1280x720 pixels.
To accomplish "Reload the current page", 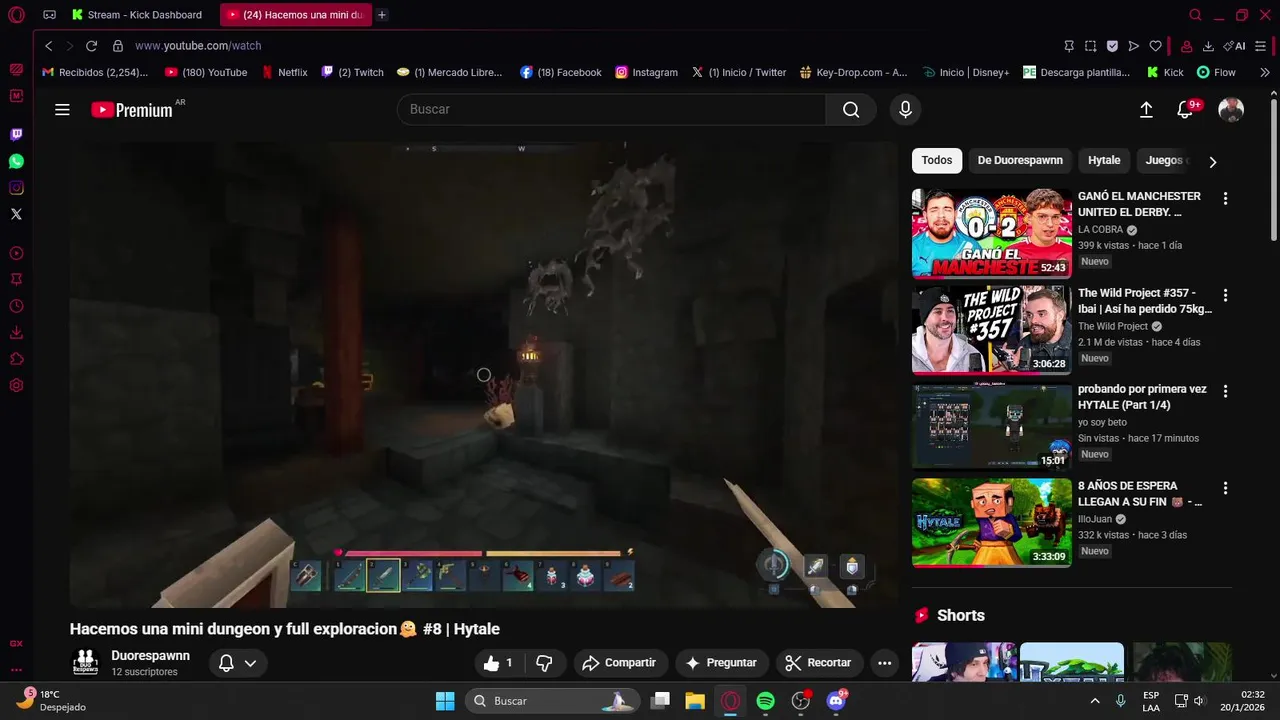I will (91, 46).
